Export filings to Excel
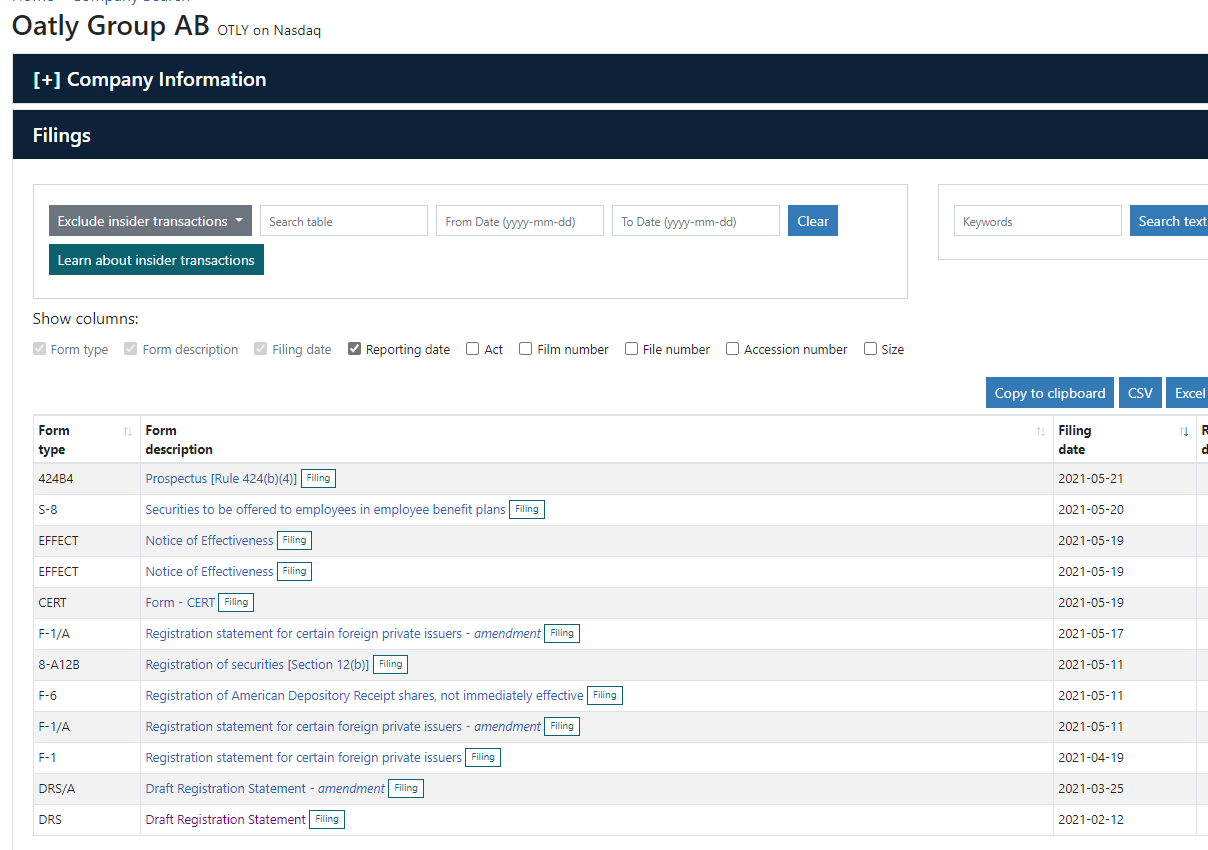 point(1187,393)
